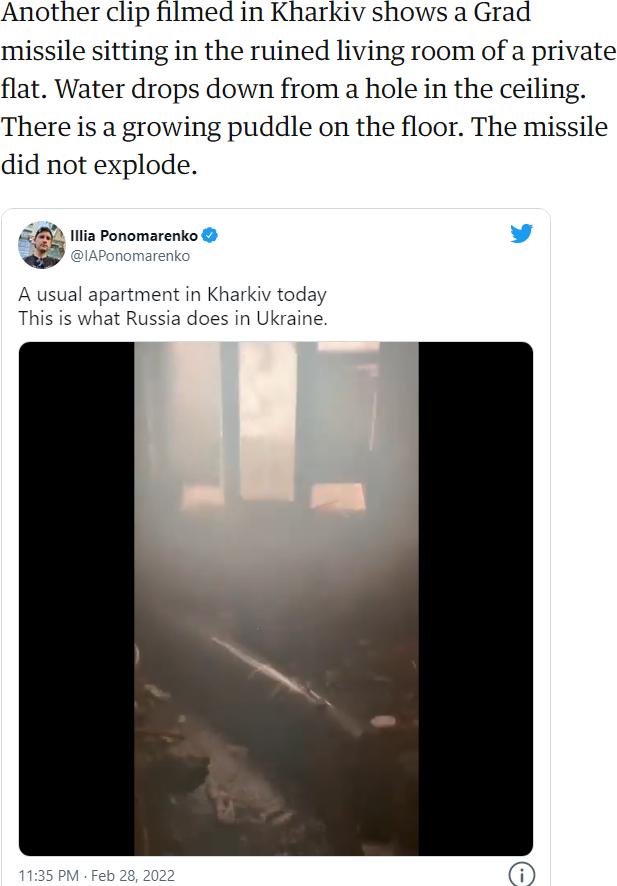Play the embedded Kharkiv apartment video
617x886 pixels.
pyautogui.click(x=276, y=598)
